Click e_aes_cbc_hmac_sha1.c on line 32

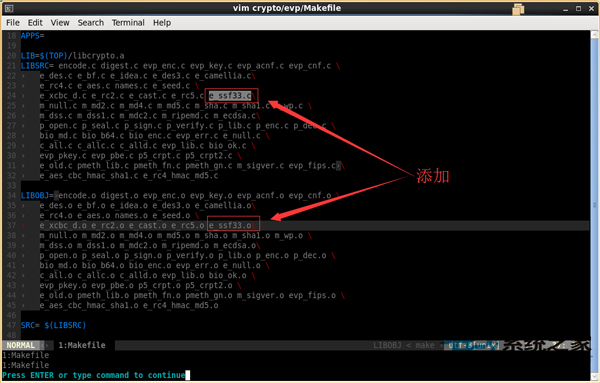(89, 175)
